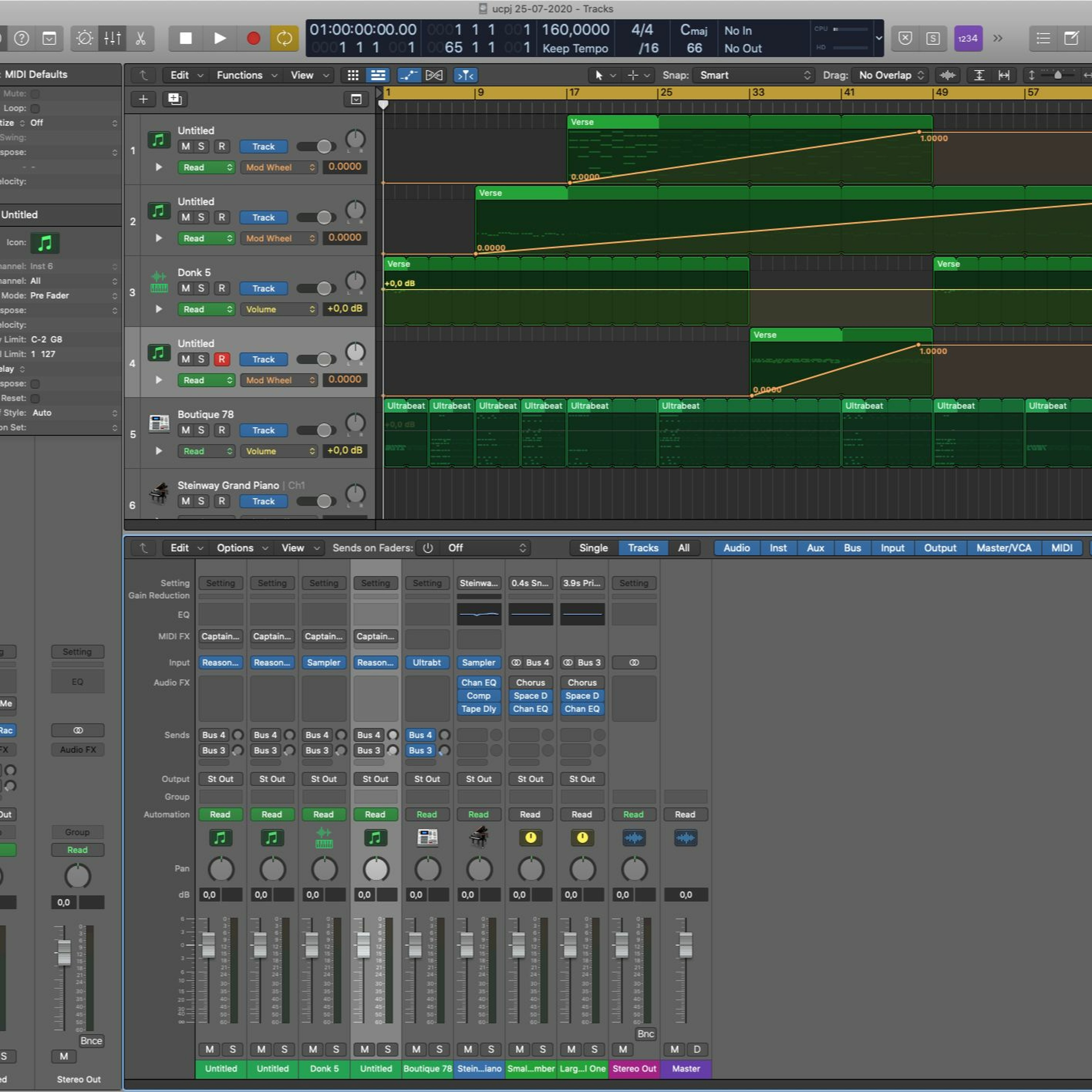1092x1092 pixels.
Task: Solo the Boutique 78 track
Action: coord(201,430)
